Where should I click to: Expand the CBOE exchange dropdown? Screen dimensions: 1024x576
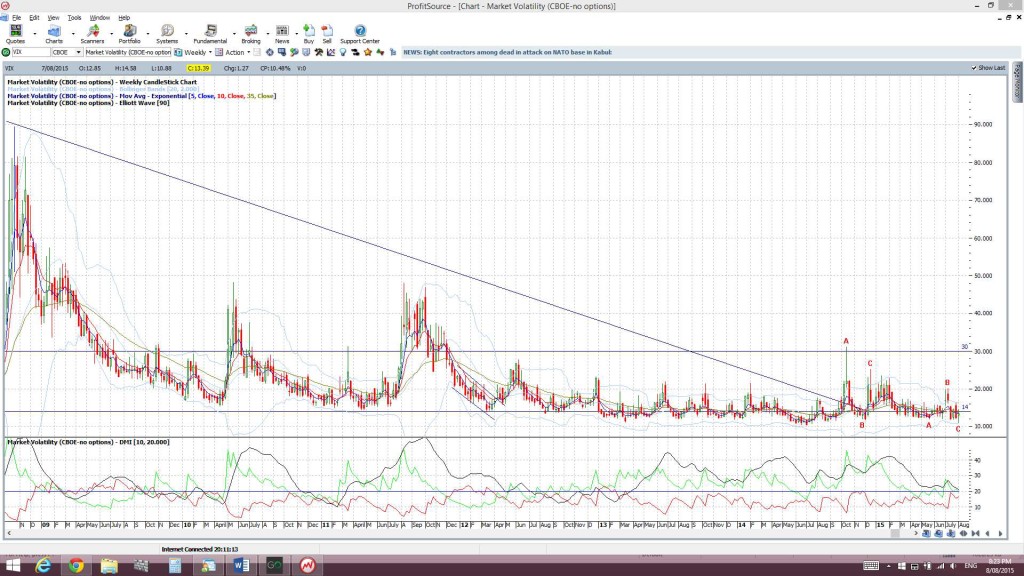tap(78, 52)
